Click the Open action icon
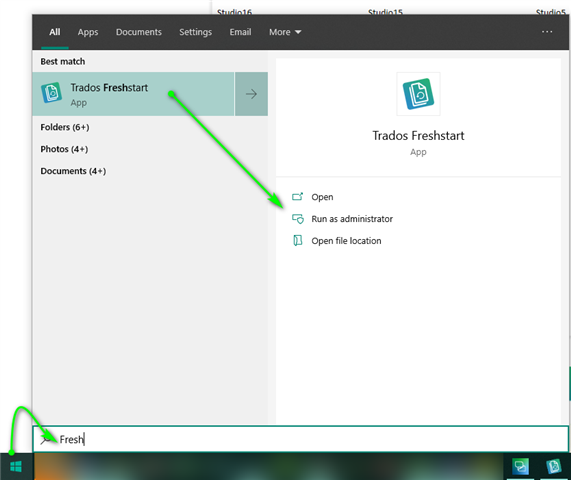 (x=298, y=197)
